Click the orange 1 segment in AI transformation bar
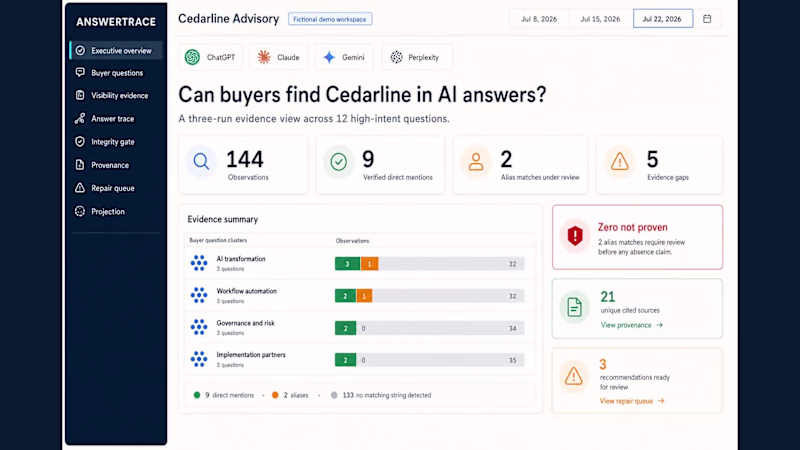Viewport: 800px width, 450px height. click(x=369, y=264)
